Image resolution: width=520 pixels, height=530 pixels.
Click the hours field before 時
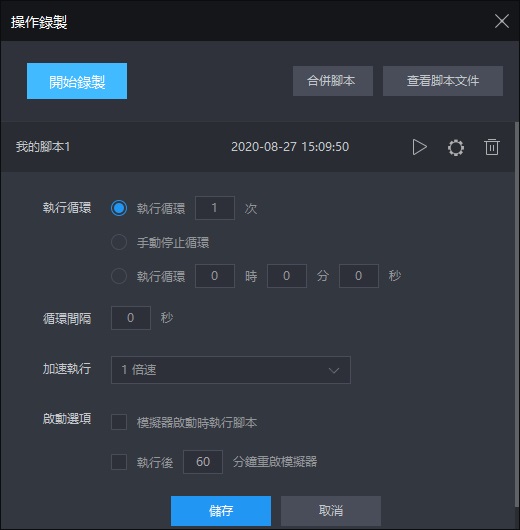coord(215,276)
